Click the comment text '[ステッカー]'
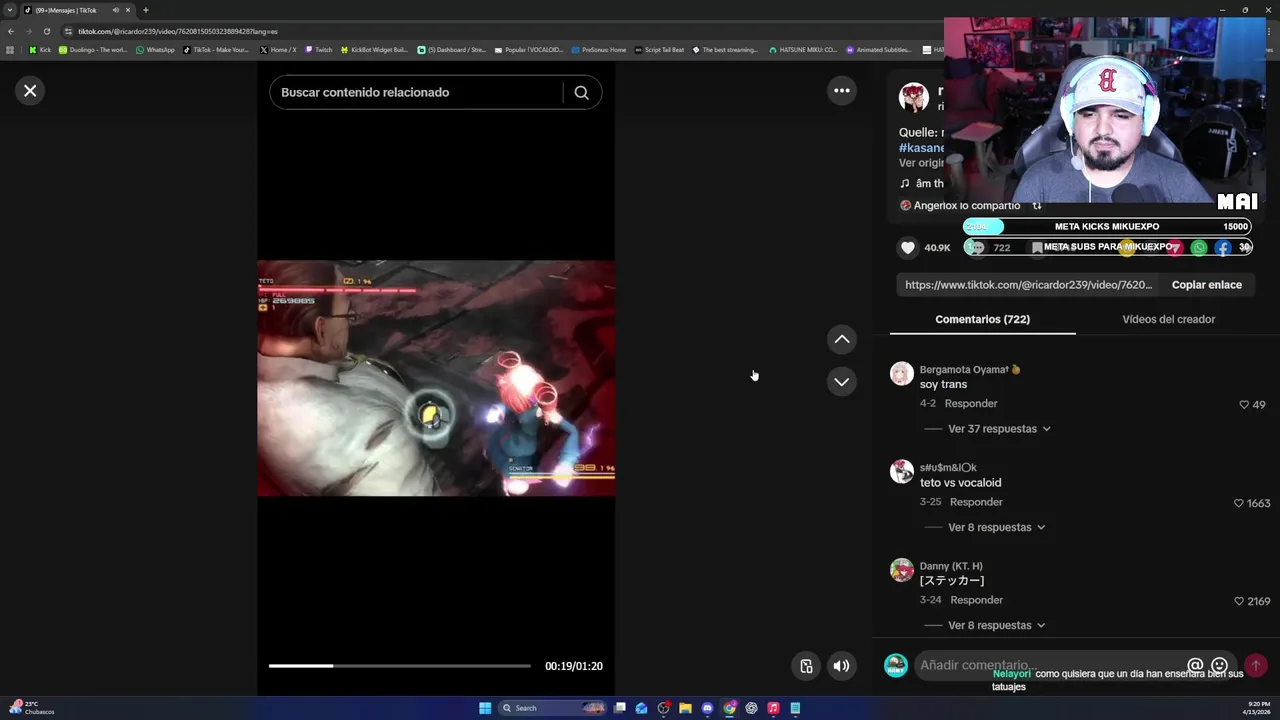The height and width of the screenshot is (720, 1280). point(952,580)
